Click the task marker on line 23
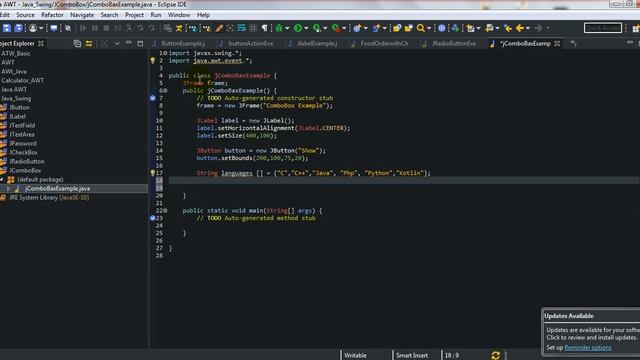This screenshot has width=640, height=360. click(x=153, y=218)
